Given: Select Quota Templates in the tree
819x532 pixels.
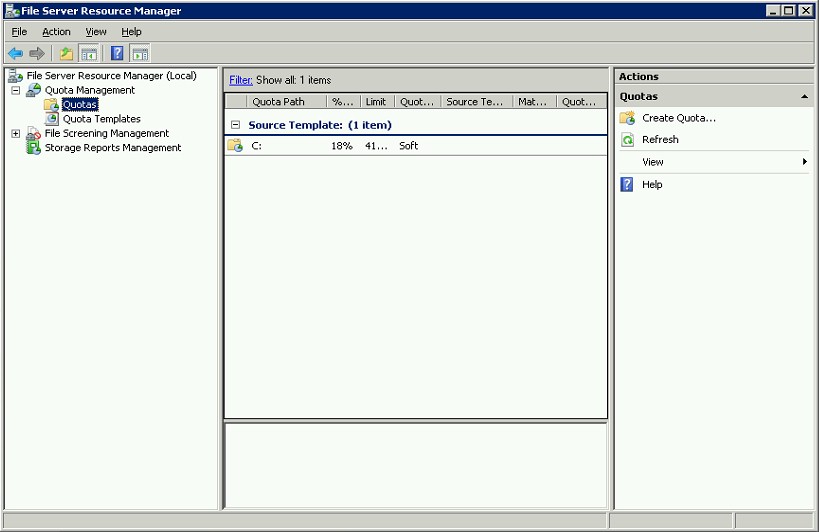Looking at the screenshot, I should coord(102,119).
